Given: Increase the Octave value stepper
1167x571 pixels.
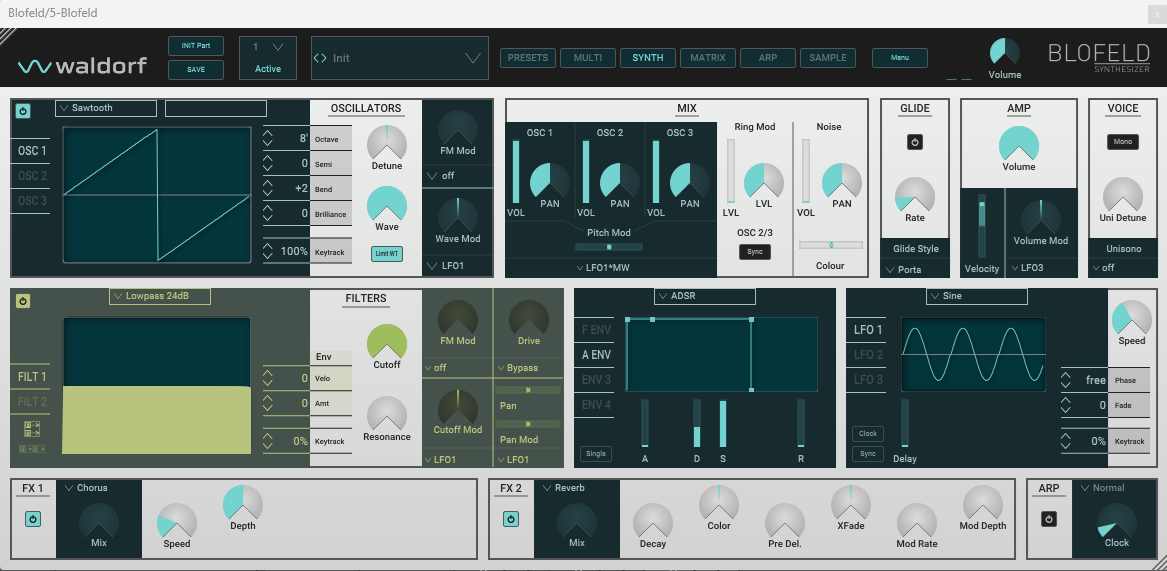Looking at the screenshot, I should pos(268,135).
